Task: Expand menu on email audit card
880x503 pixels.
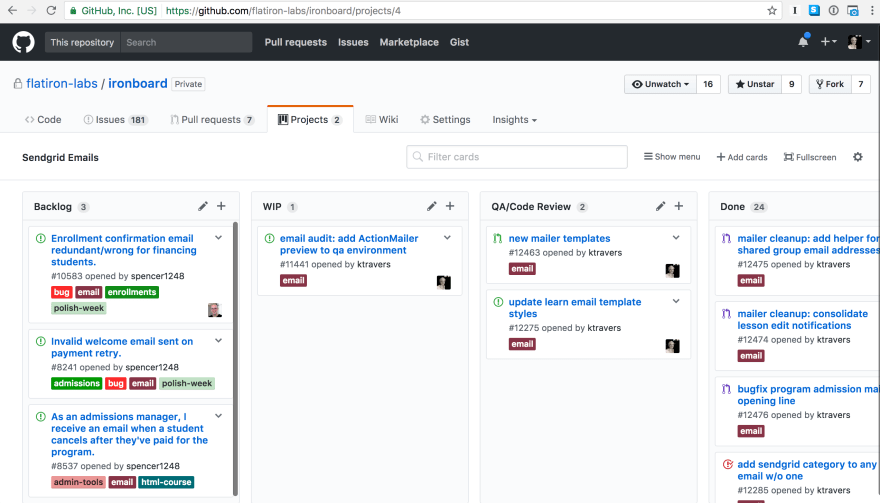Action: pyautogui.click(x=447, y=238)
